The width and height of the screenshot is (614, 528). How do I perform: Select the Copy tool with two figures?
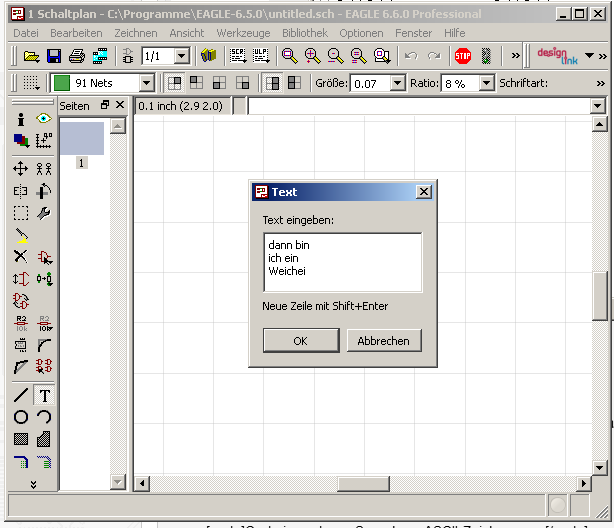click(x=44, y=169)
